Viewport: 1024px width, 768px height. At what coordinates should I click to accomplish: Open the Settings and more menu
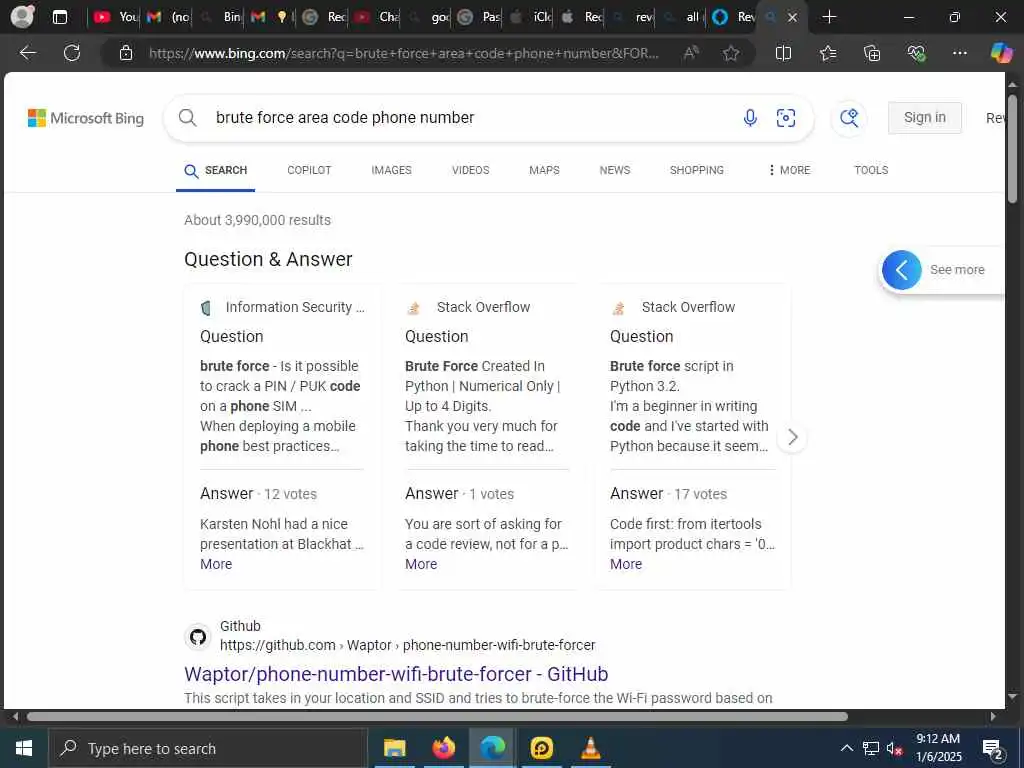959,53
